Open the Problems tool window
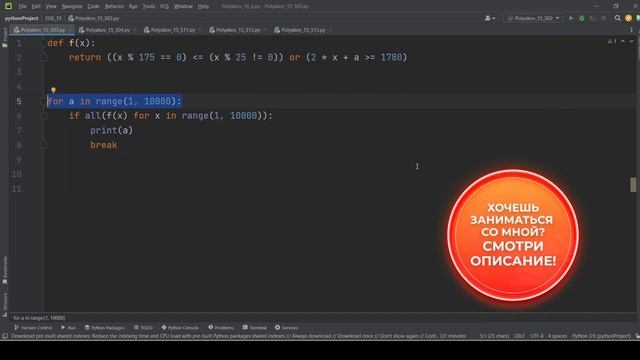The image size is (640, 360). pyautogui.click(x=221, y=327)
